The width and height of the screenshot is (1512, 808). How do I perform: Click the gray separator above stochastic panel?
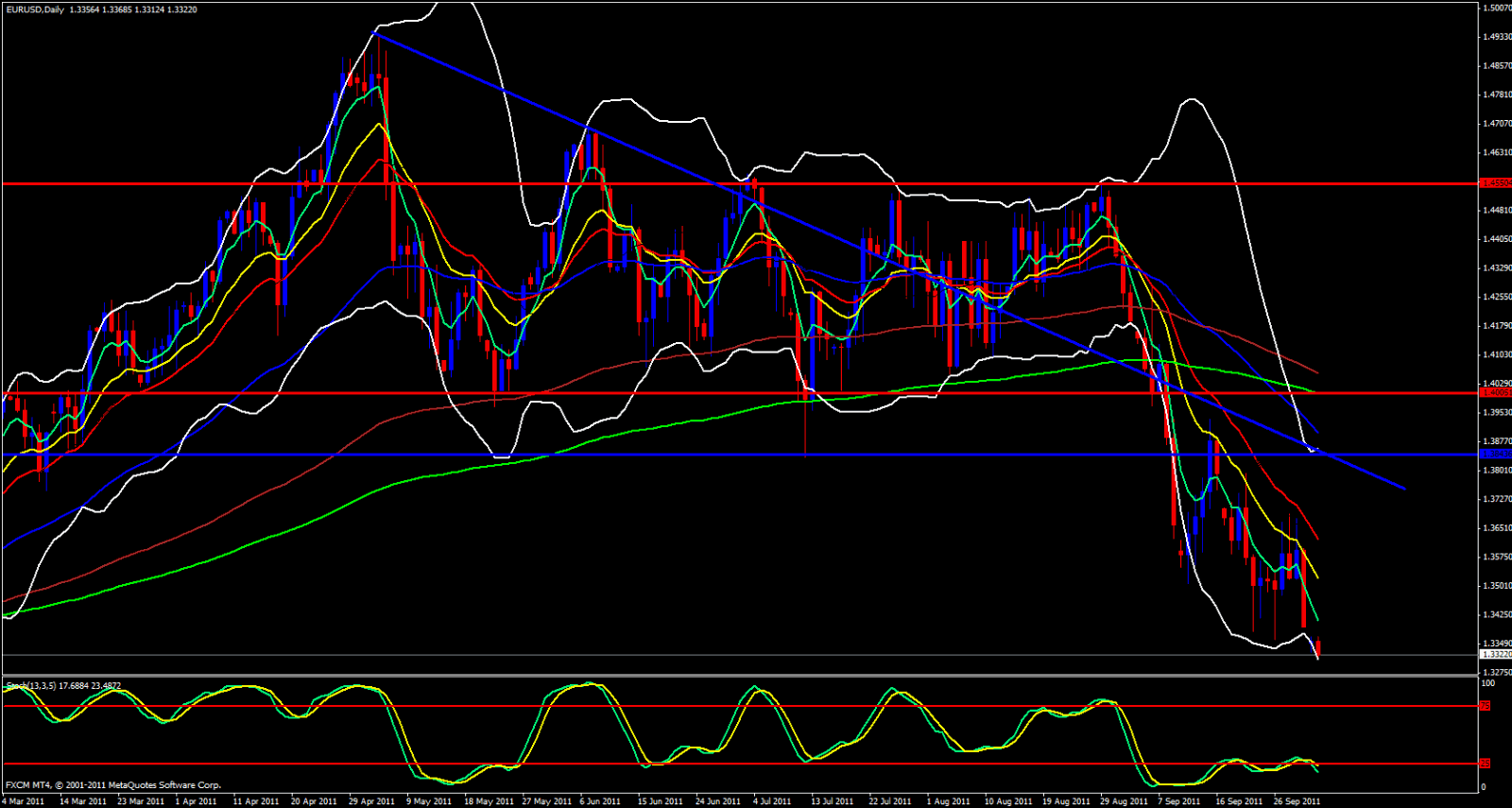pos(737,676)
